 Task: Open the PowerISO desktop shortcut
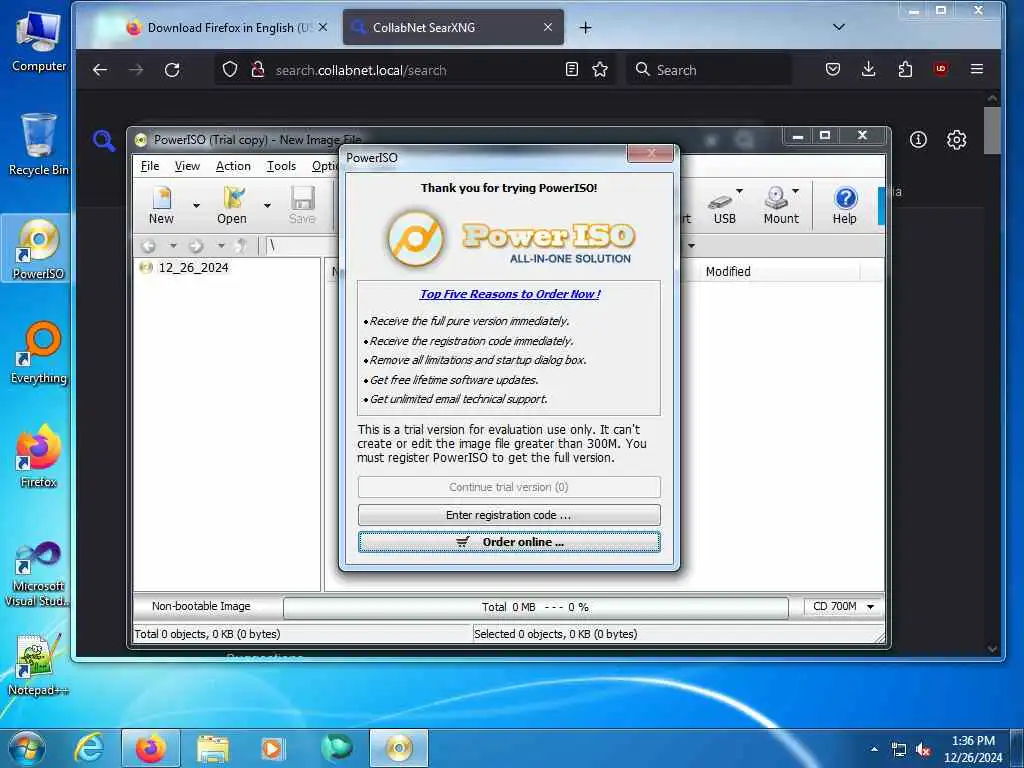pos(38,249)
